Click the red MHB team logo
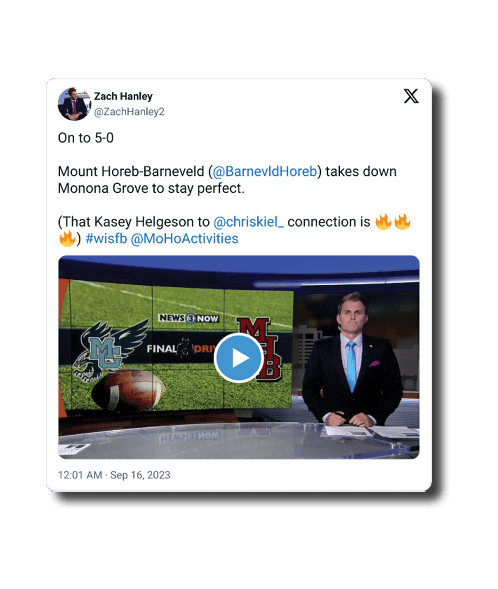Screen dimensions: 498x589 click(x=259, y=349)
